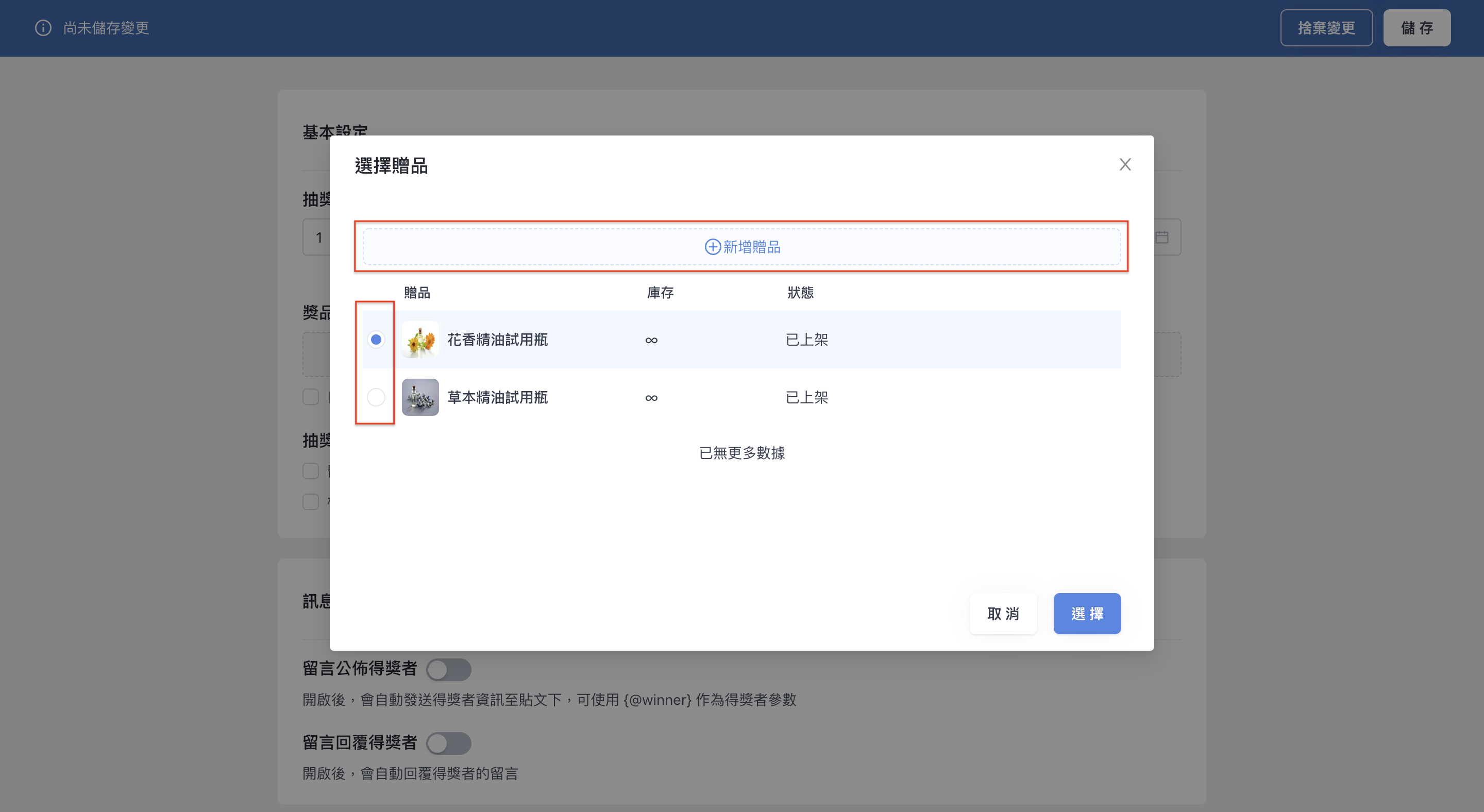Click the 新增贈品 dashed area
This screenshot has width=1484, height=812.
[x=741, y=247]
